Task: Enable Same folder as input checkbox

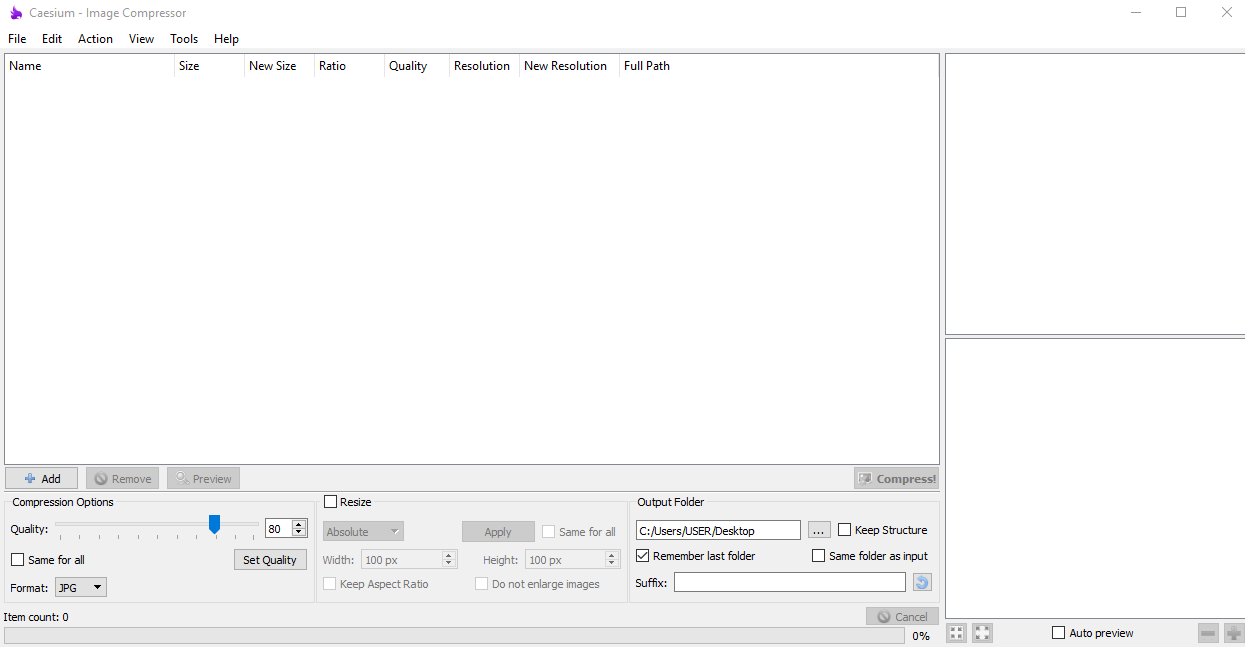Action: click(818, 556)
